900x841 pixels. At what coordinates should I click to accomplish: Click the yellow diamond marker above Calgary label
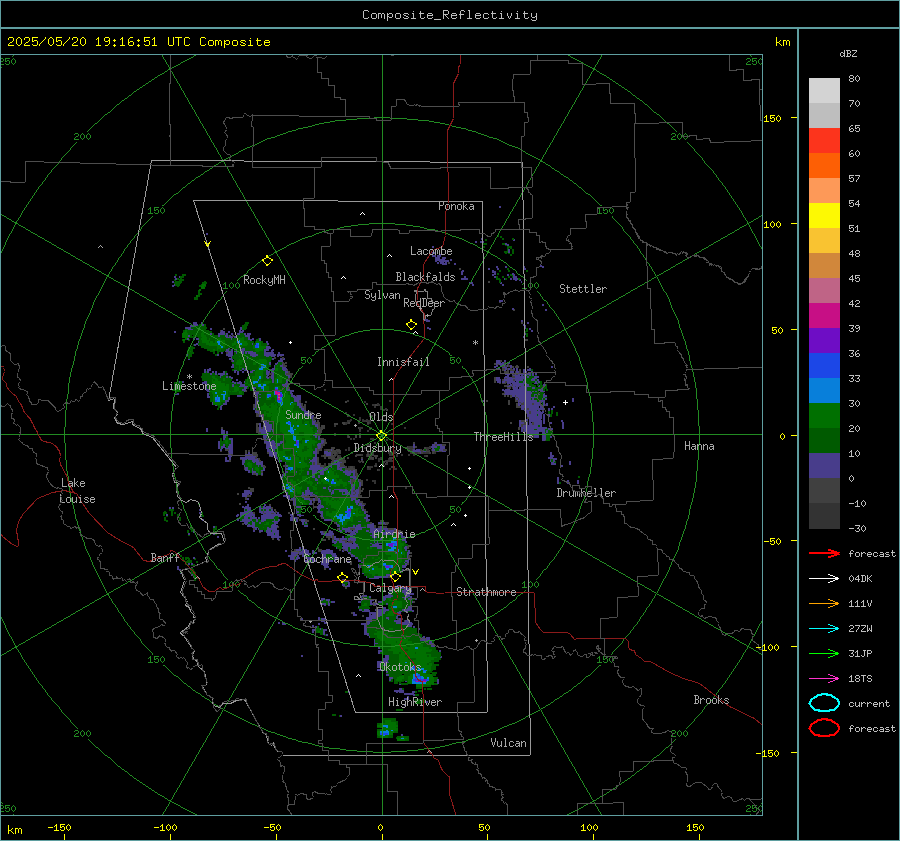tap(395, 576)
